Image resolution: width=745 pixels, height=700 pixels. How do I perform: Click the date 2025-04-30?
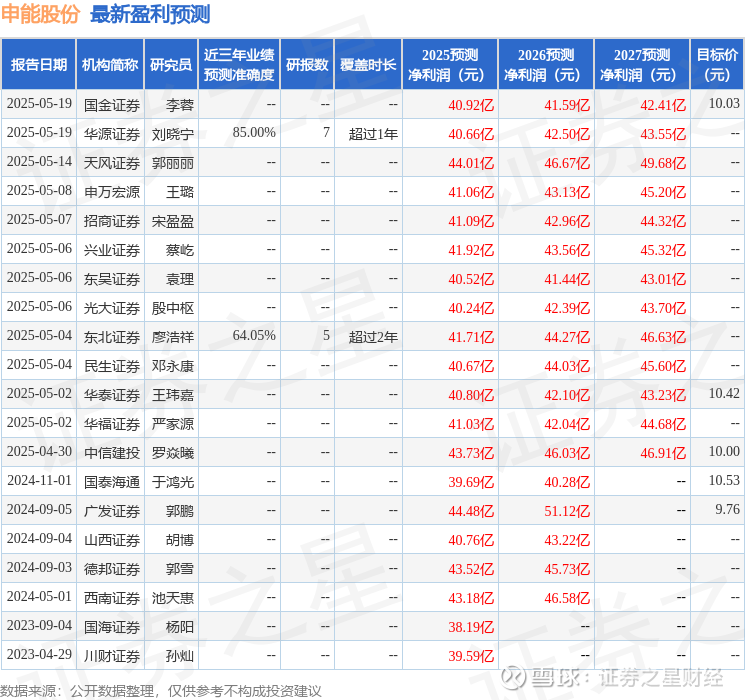[39, 451]
